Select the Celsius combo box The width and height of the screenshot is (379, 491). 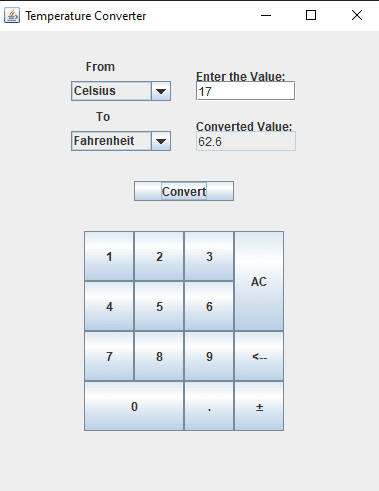click(121, 91)
